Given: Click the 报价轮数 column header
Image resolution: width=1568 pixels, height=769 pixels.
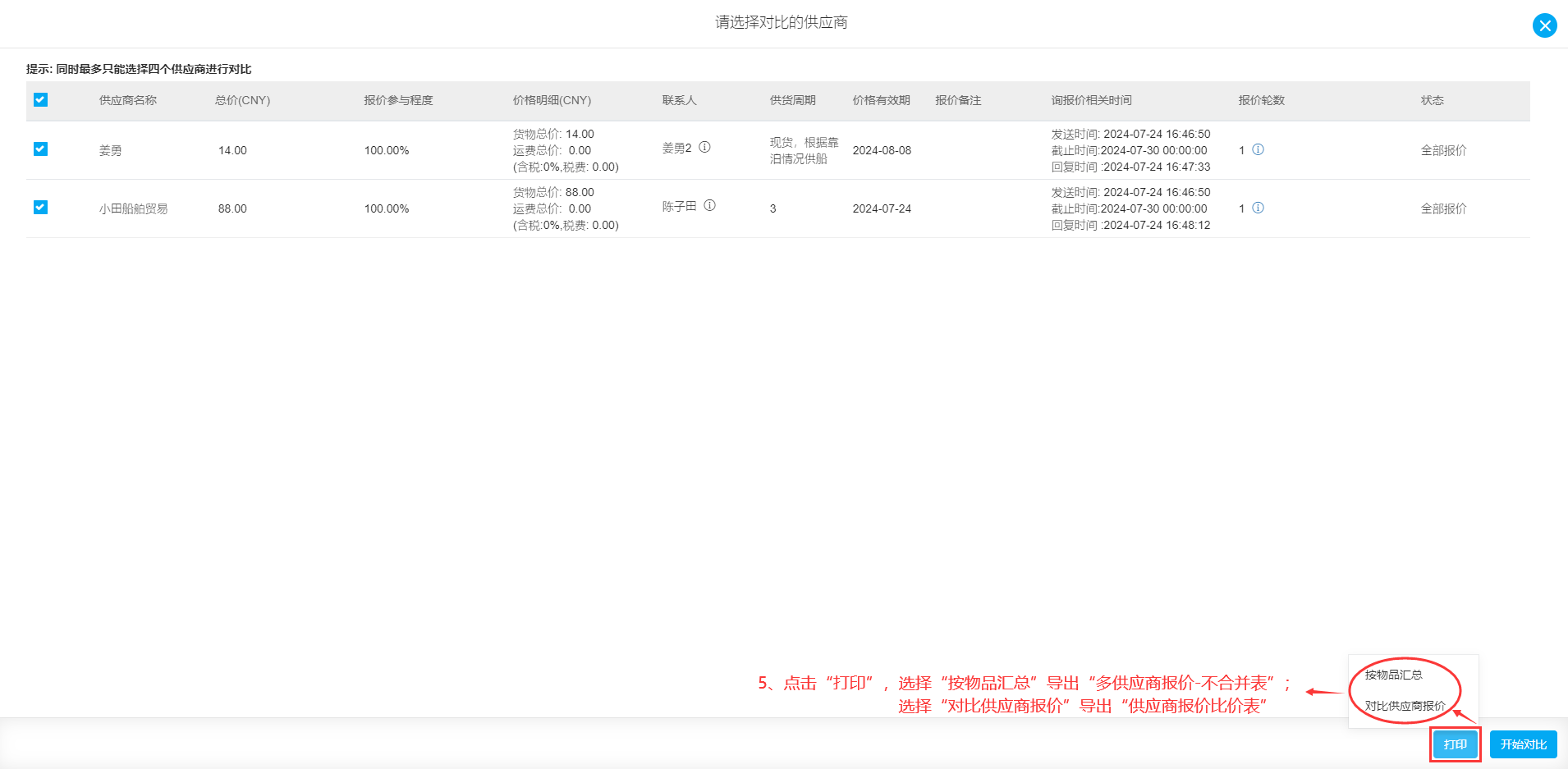Looking at the screenshot, I should tap(1261, 100).
